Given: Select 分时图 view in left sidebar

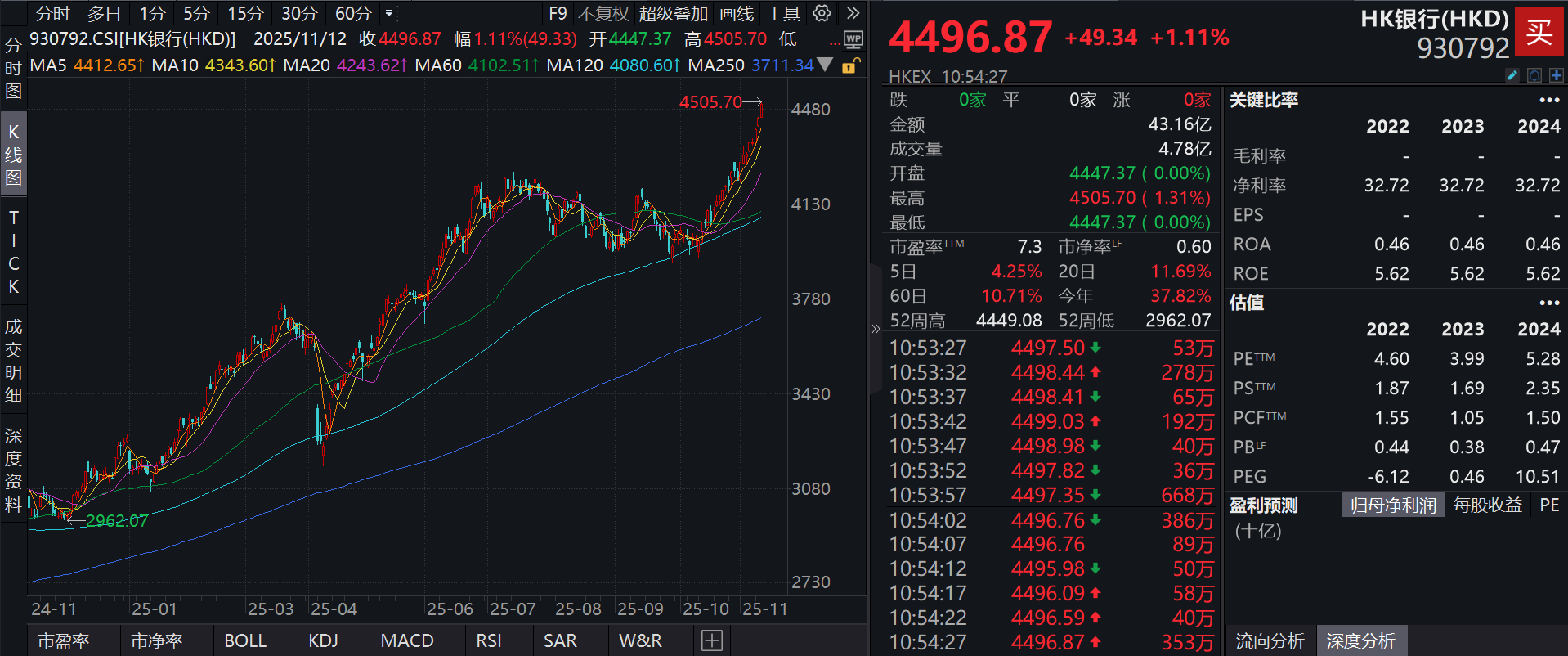Looking at the screenshot, I should (x=13, y=68).
